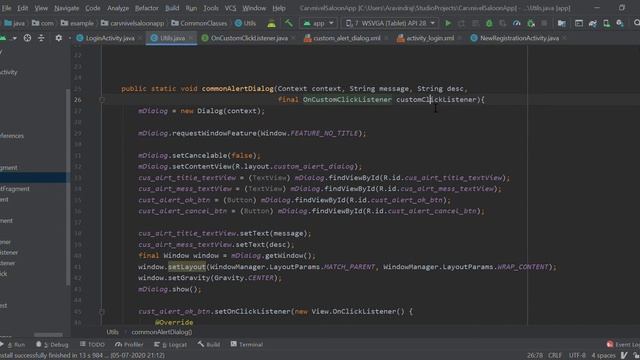
Task: Open the Event Log button
Action: 623,344
